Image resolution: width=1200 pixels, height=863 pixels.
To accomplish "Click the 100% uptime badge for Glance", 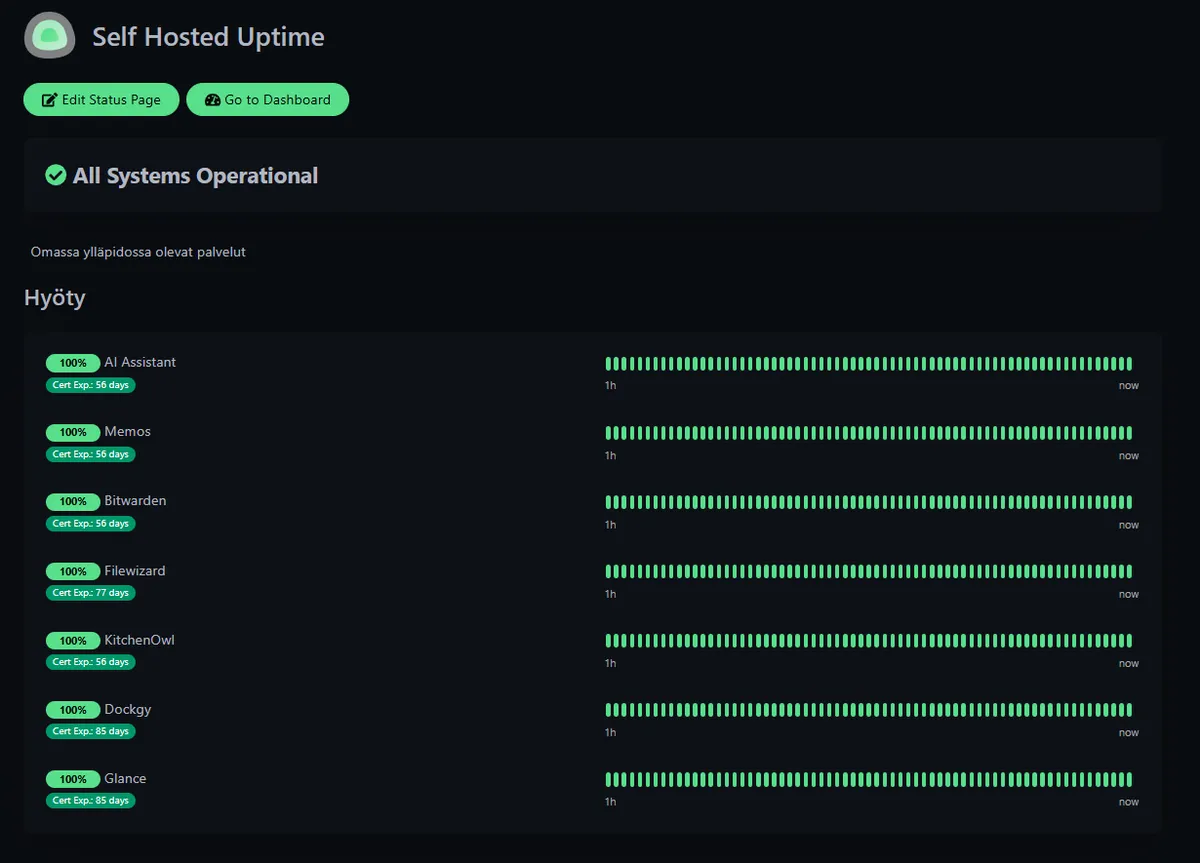I will click(73, 778).
